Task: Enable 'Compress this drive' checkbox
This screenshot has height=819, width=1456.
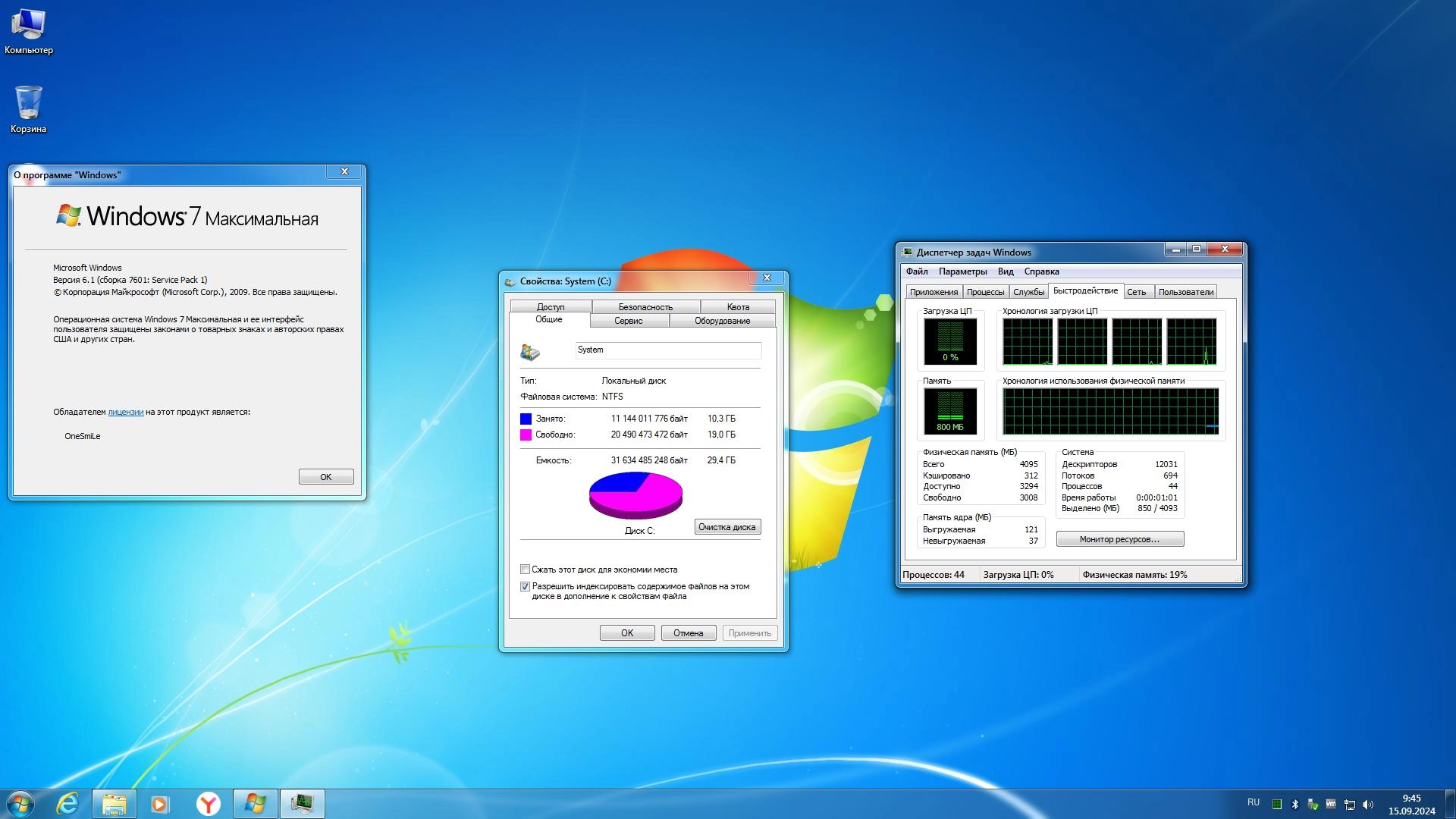Action: click(x=525, y=570)
